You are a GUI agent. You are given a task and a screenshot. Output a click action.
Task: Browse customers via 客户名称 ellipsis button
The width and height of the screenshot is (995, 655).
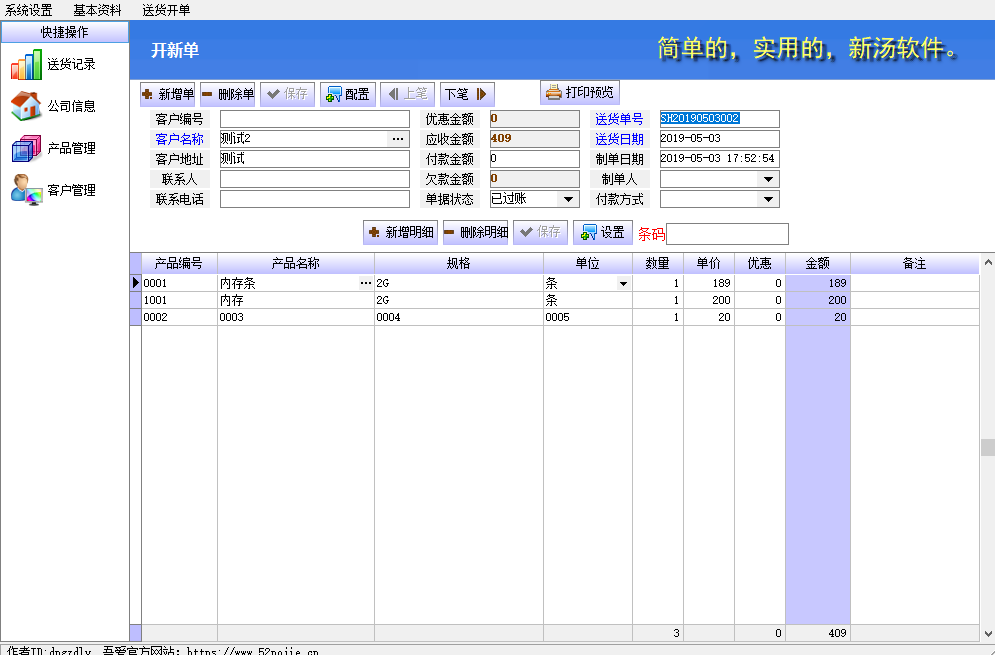pyautogui.click(x=398, y=139)
